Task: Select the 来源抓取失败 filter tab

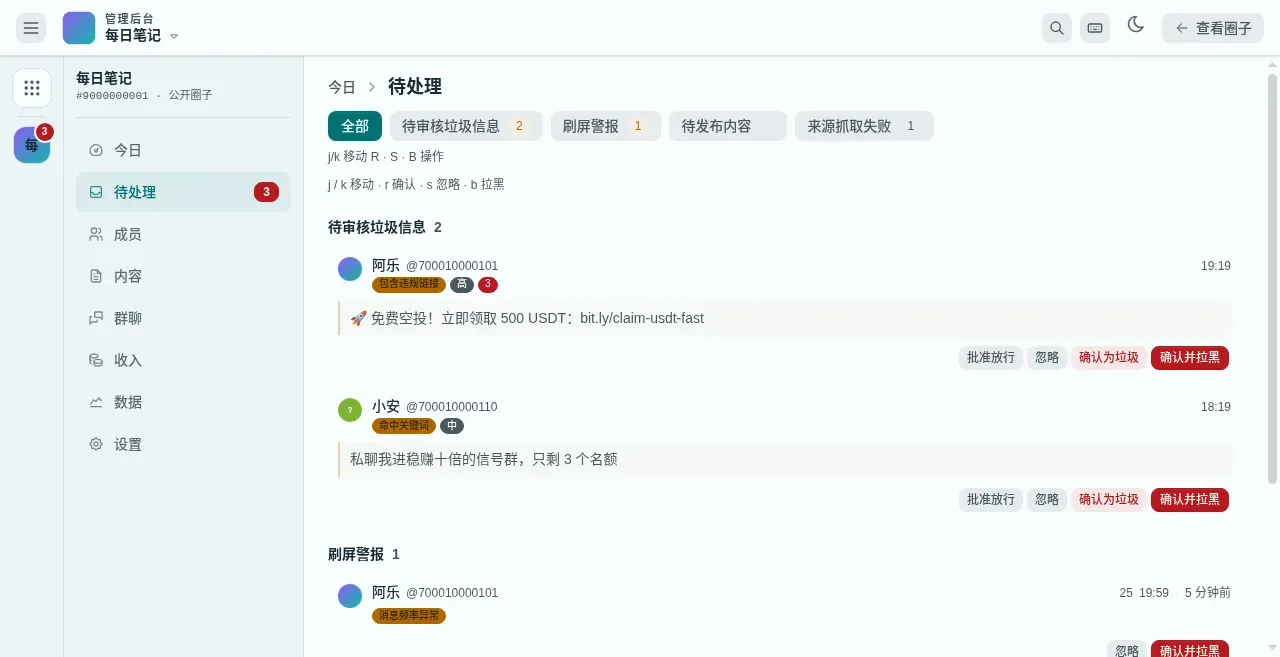Action: click(864, 126)
